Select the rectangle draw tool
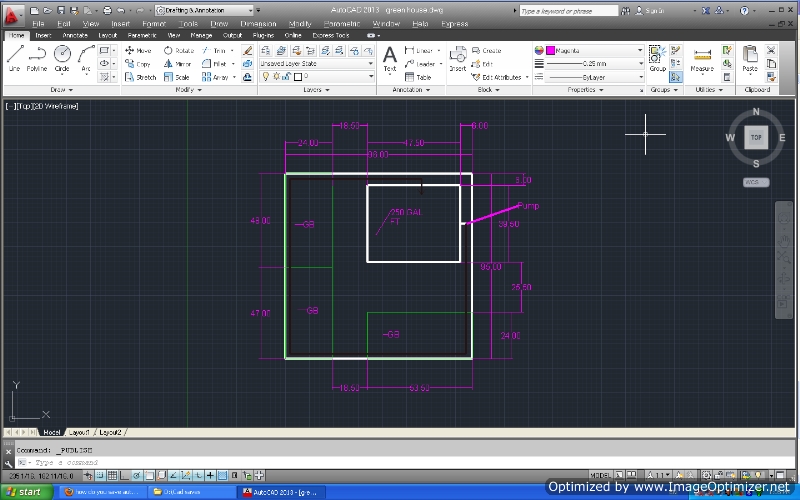 click(x=104, y=50)
